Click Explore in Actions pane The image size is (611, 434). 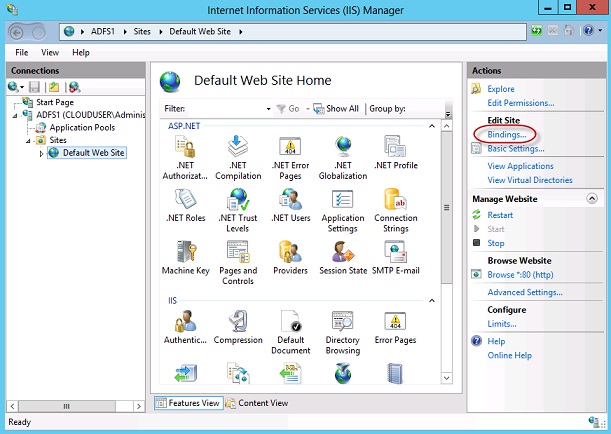point(501,89)
